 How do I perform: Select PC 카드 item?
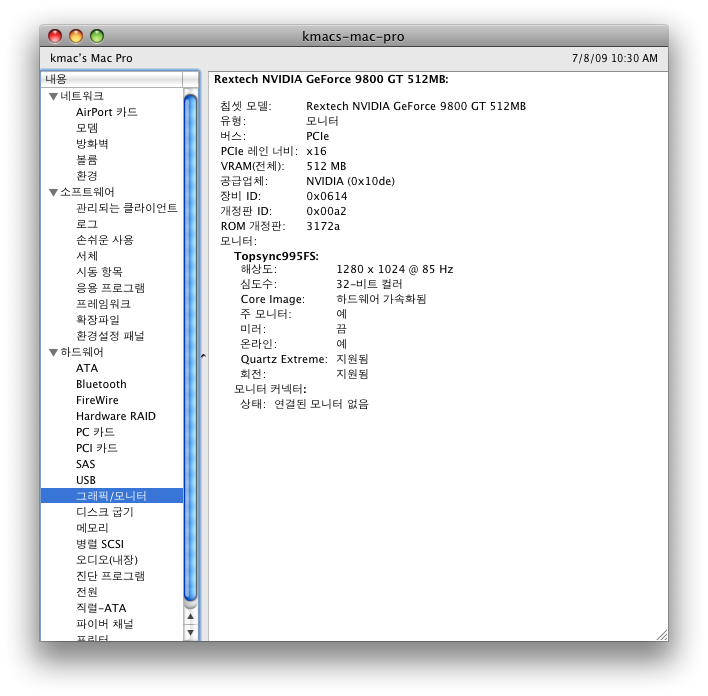coord(95,432)
